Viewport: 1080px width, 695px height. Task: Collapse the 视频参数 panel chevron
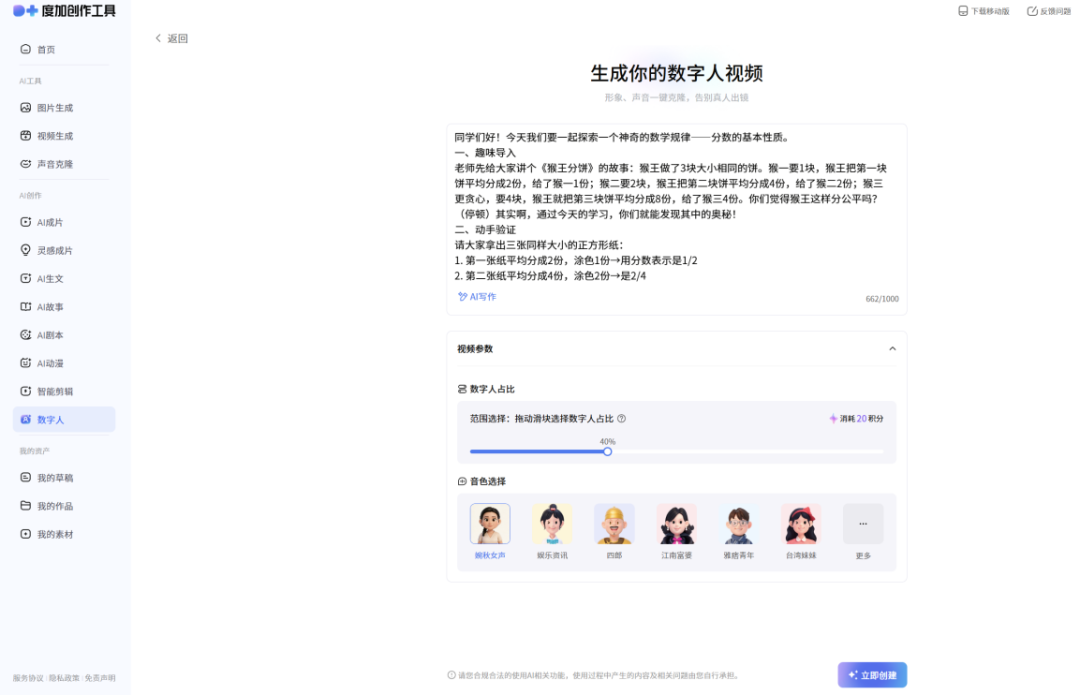(892, 349)
